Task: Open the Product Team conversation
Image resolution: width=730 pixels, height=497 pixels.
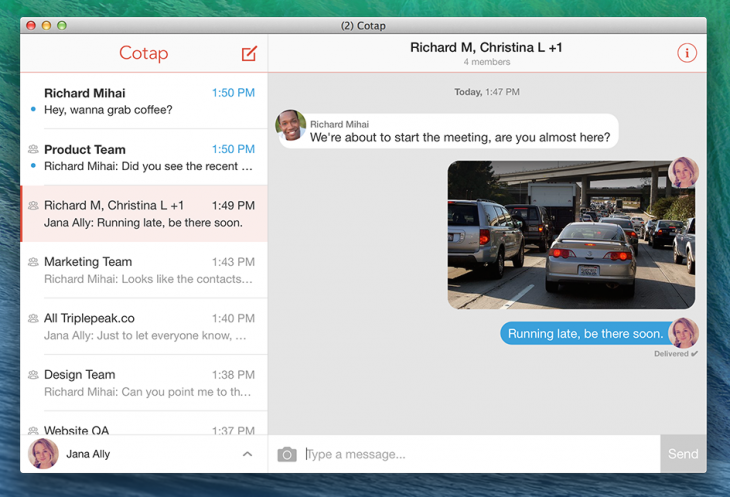Action: (144, 157)
